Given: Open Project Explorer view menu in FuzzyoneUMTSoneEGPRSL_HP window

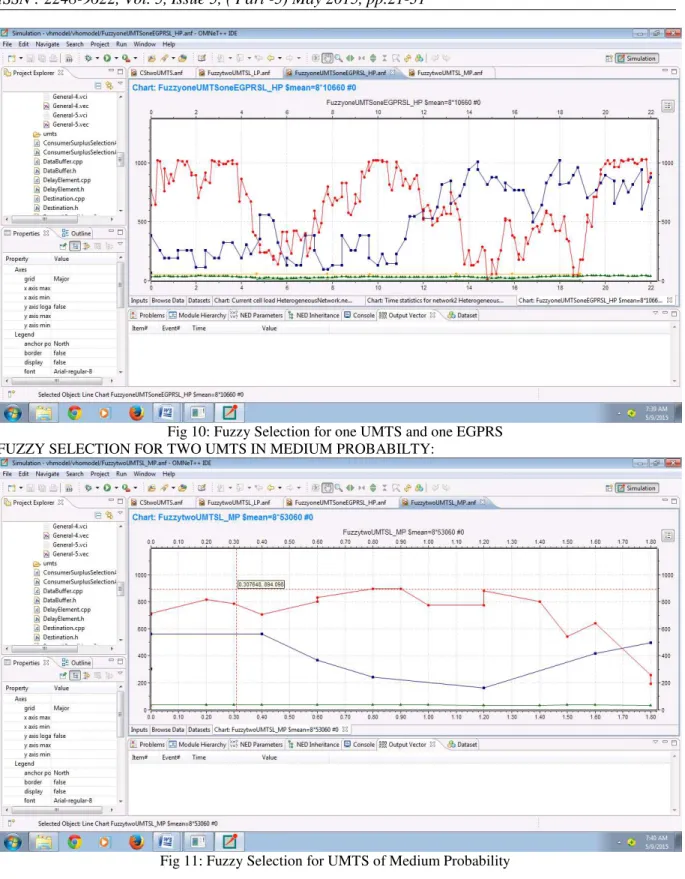Looking at the screenshot, I should 120,84.
